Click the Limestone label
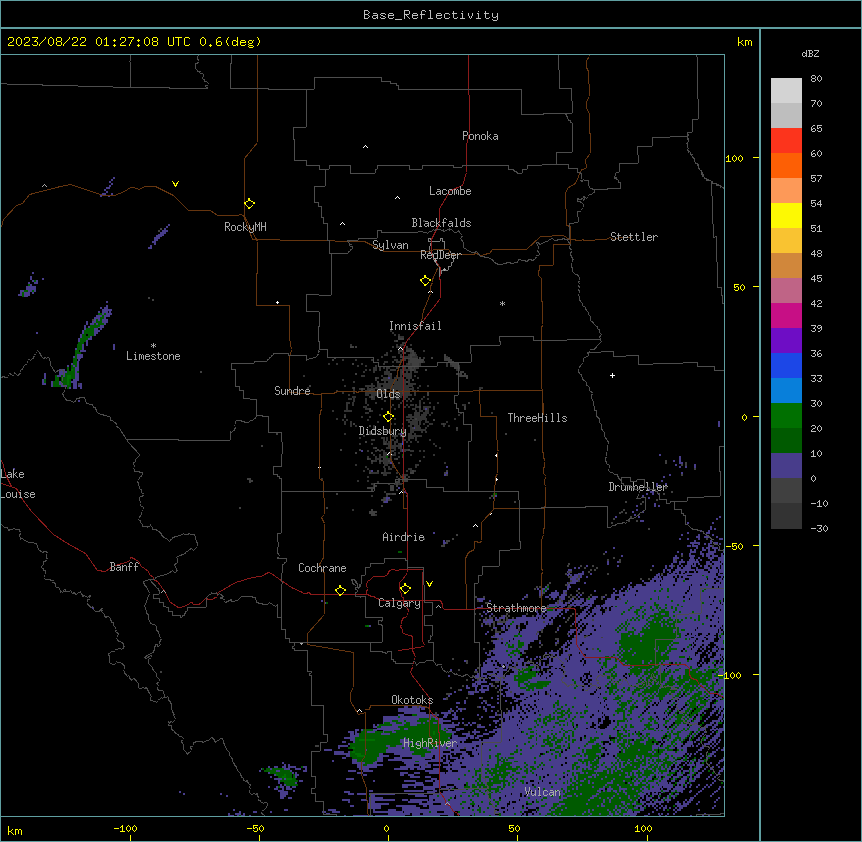The image size is (862, 842). click(x=153, y=356)
